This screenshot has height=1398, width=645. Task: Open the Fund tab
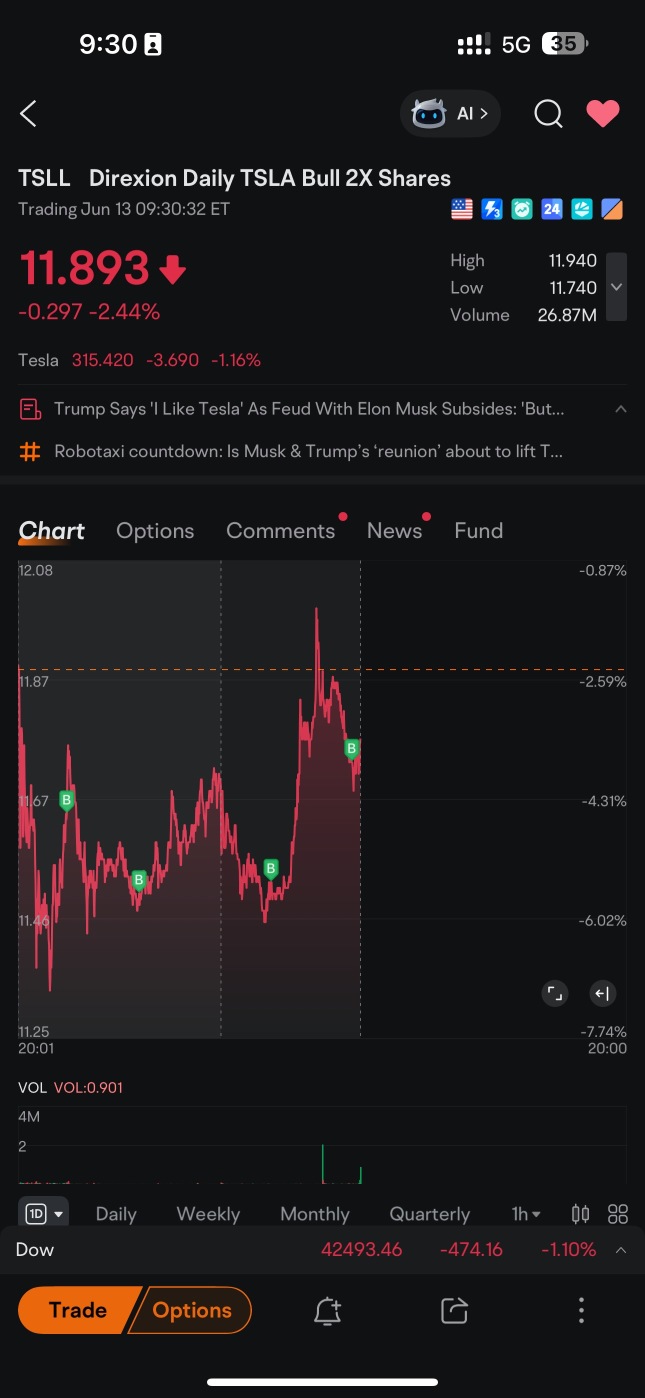(x=478, y=531)
